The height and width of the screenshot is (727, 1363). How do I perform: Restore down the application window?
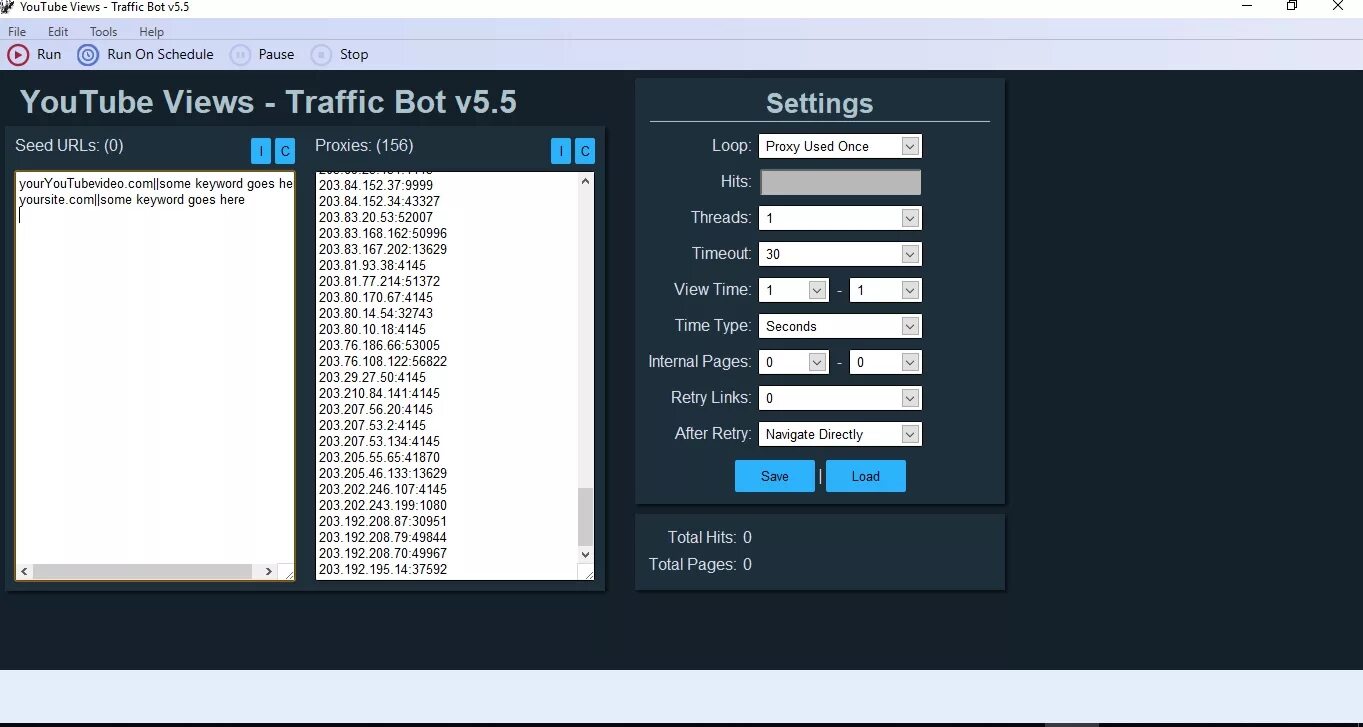coord(1292,6)
